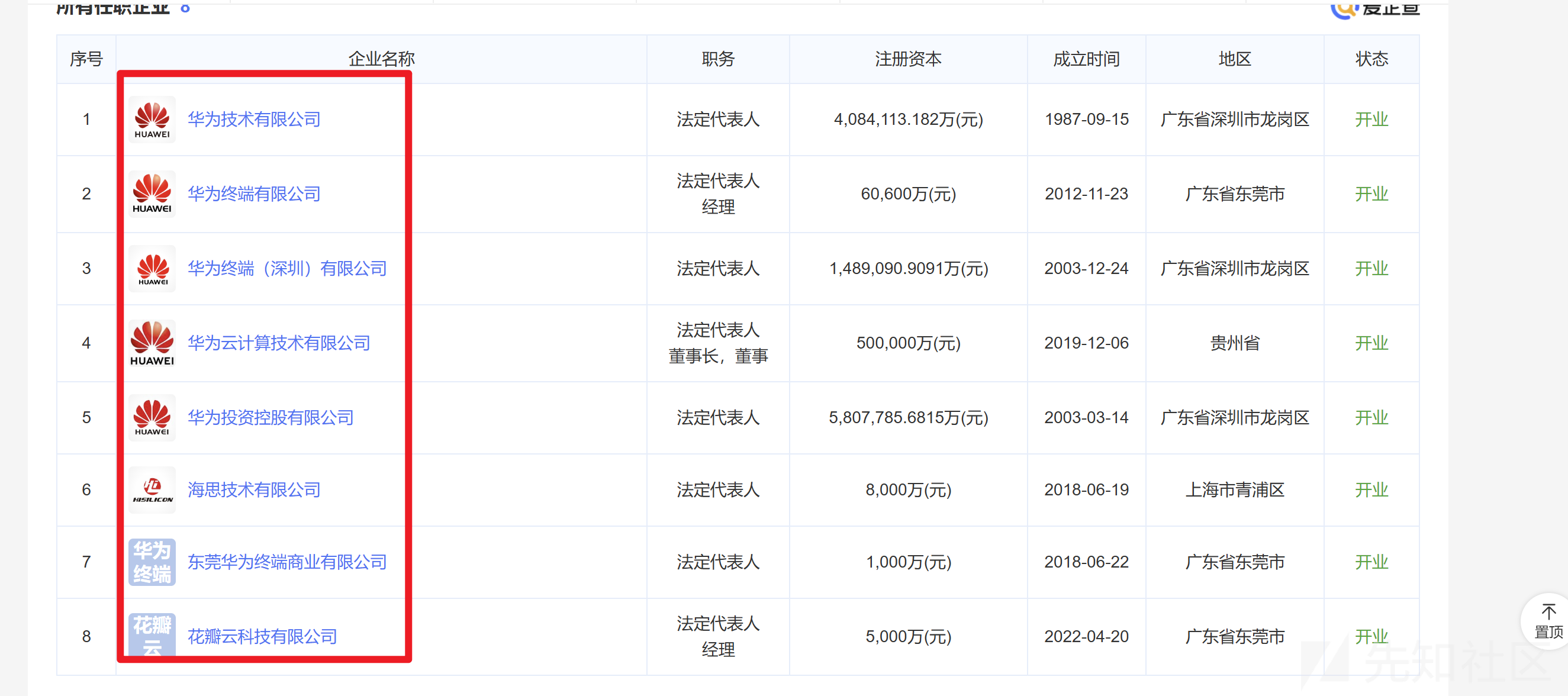Click the 成立时间 column header
1568x696 pixels.
tap(1086, 59)
